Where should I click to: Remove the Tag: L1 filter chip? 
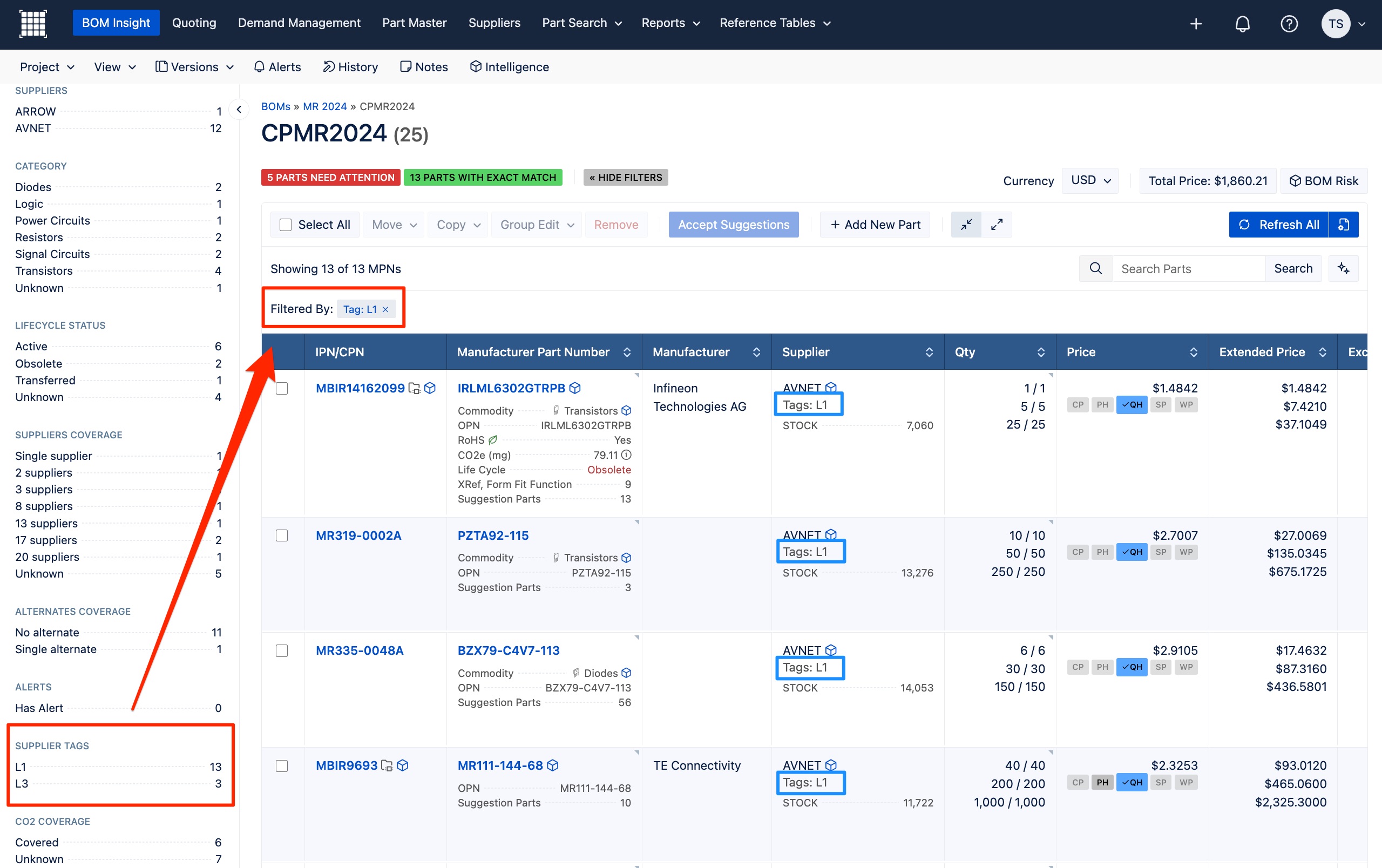coord(385,309)
